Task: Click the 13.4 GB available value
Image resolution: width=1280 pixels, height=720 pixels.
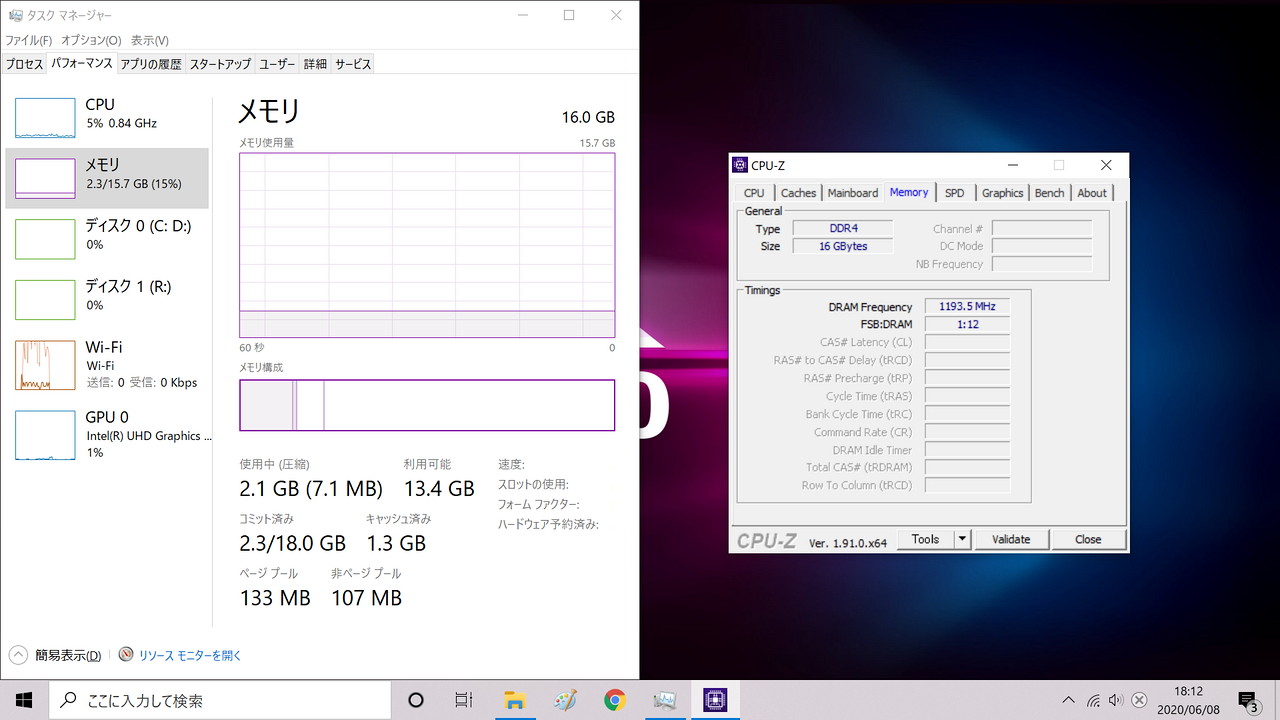Action: (439, 488)
